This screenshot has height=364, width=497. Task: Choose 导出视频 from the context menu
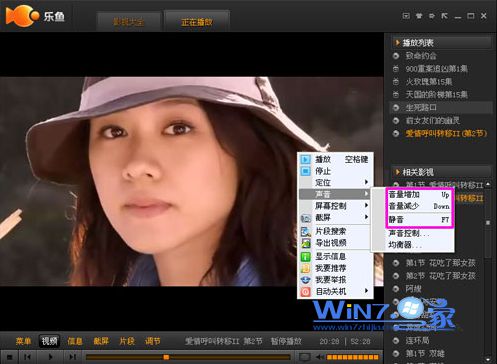point(336,243)
